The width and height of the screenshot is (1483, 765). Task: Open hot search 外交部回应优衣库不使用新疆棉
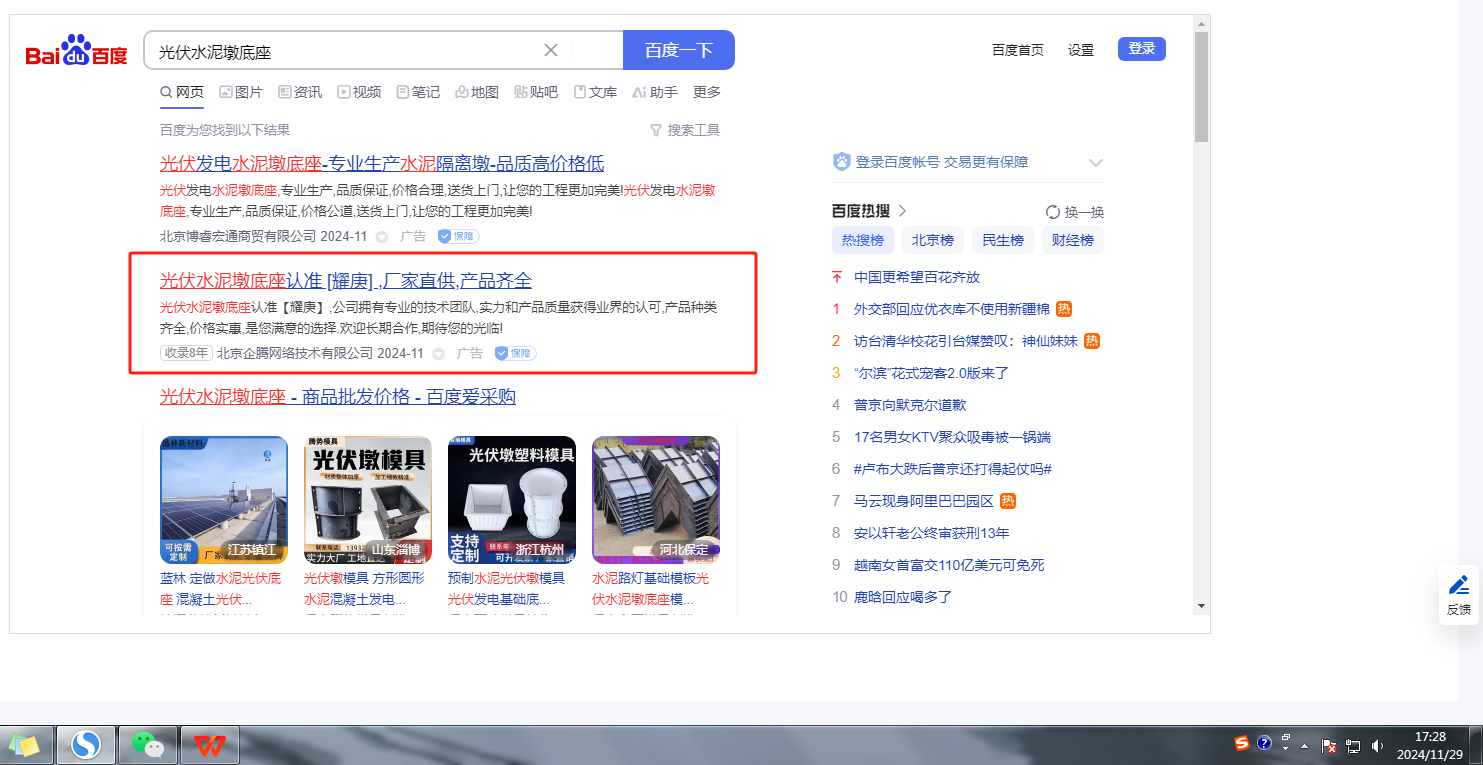[x=952, y=309]
